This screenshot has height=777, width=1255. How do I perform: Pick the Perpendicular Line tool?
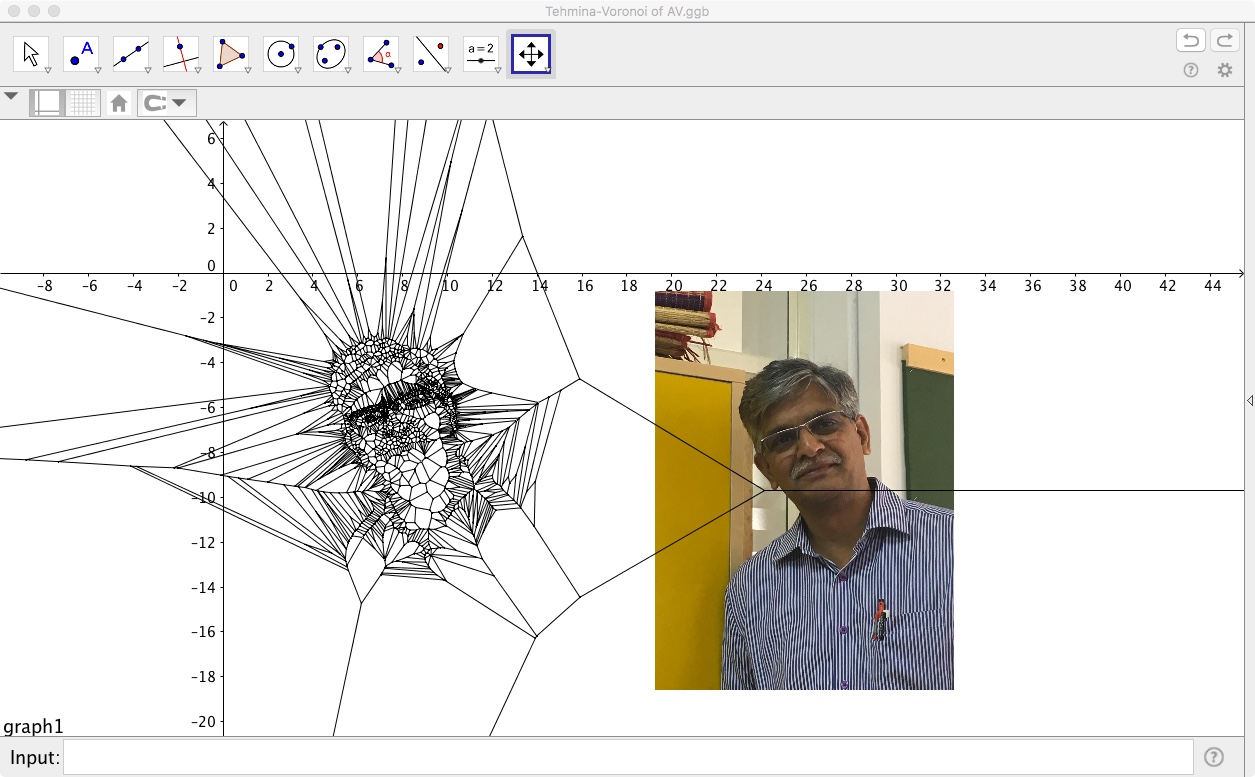coord(181,54)
